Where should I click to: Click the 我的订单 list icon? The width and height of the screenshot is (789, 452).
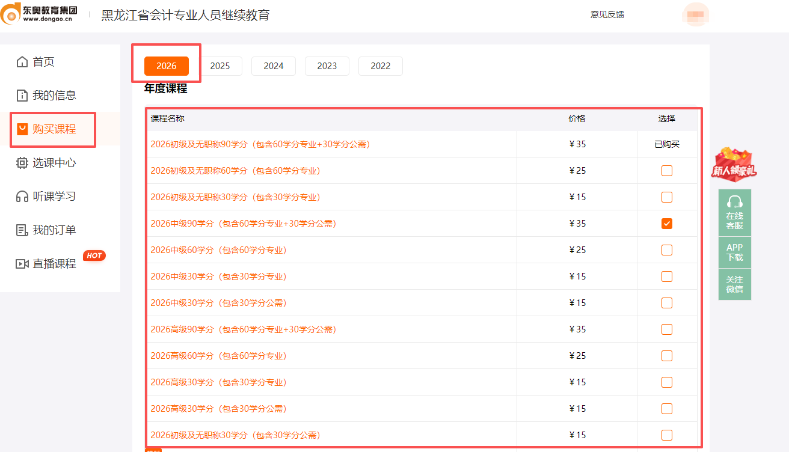coord(22,230)
